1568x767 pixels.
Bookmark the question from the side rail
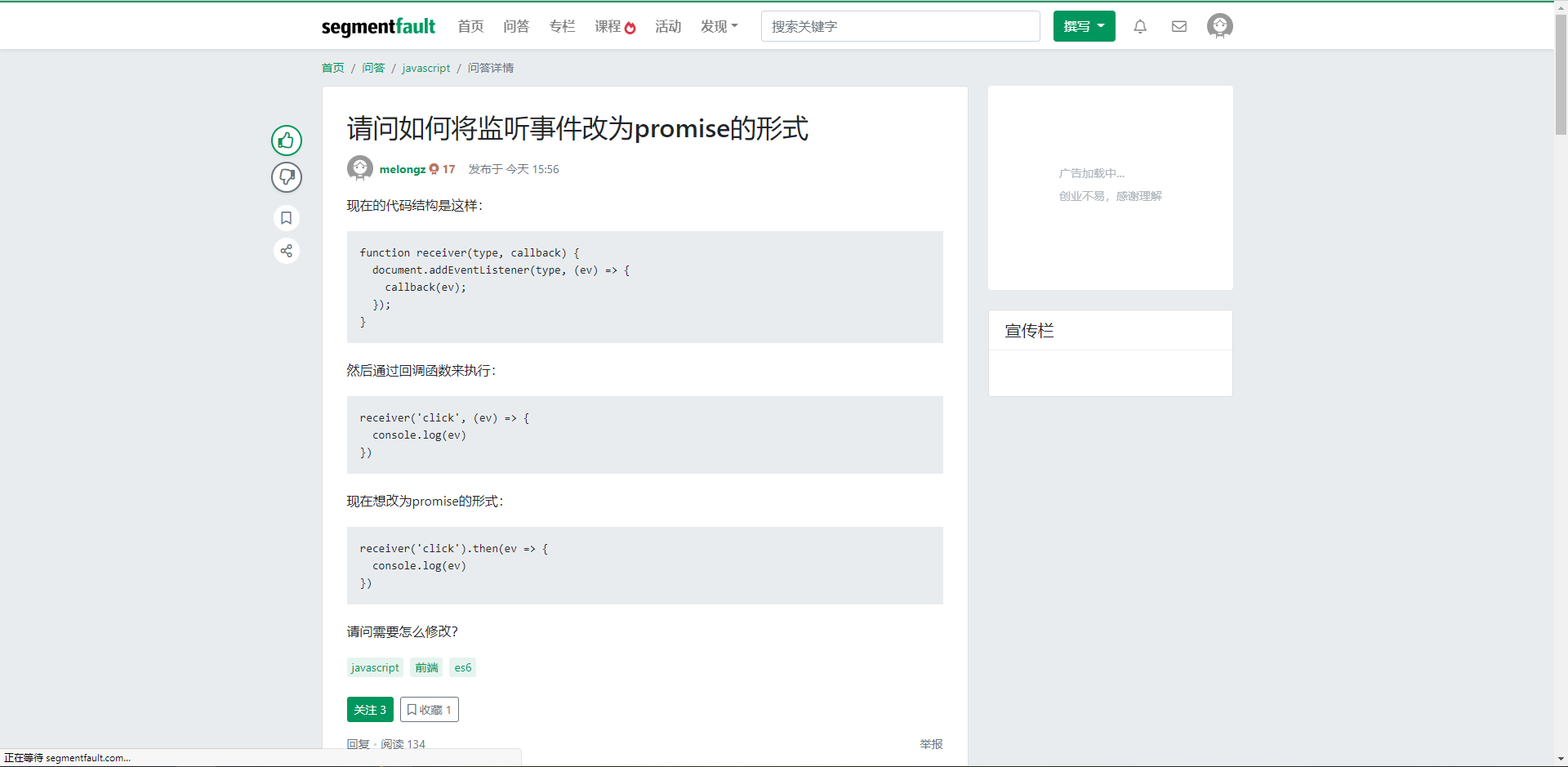tap(287, 218)
